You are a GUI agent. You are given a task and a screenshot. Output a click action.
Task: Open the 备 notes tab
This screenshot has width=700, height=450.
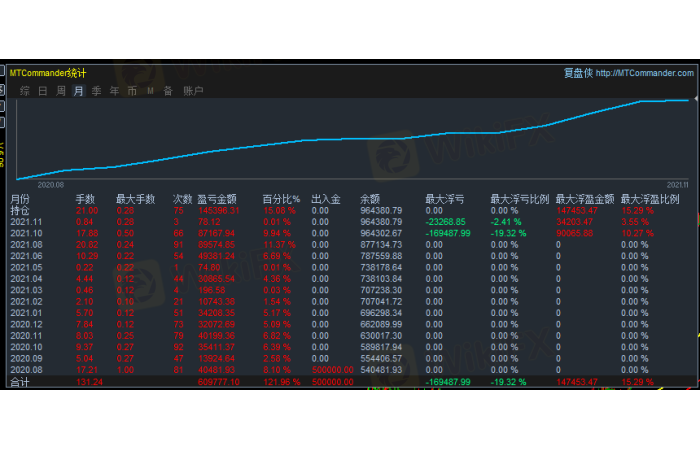(x=167, y=91)
